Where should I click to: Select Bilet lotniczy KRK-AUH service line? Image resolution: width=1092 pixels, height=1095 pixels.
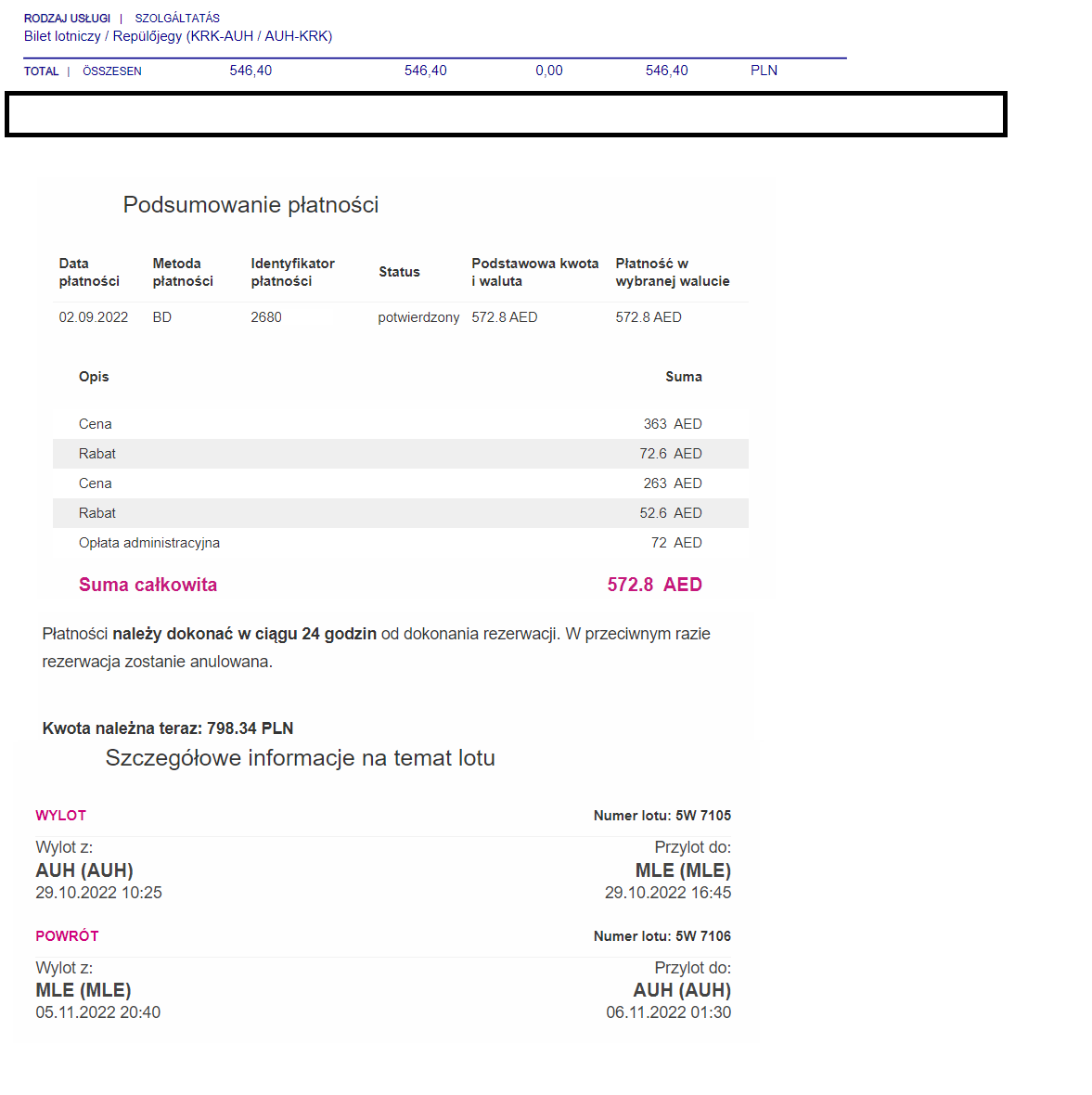tap(178, 35)
